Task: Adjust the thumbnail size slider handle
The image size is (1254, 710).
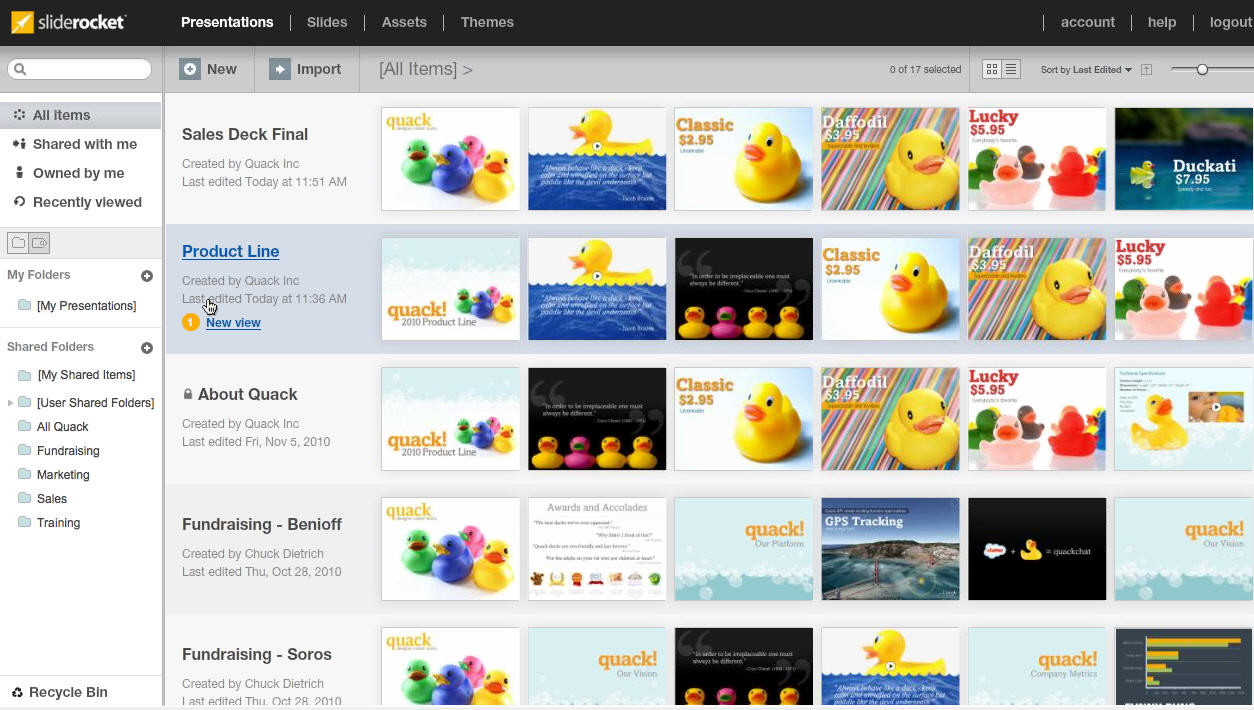Action: coord(1202,70)
